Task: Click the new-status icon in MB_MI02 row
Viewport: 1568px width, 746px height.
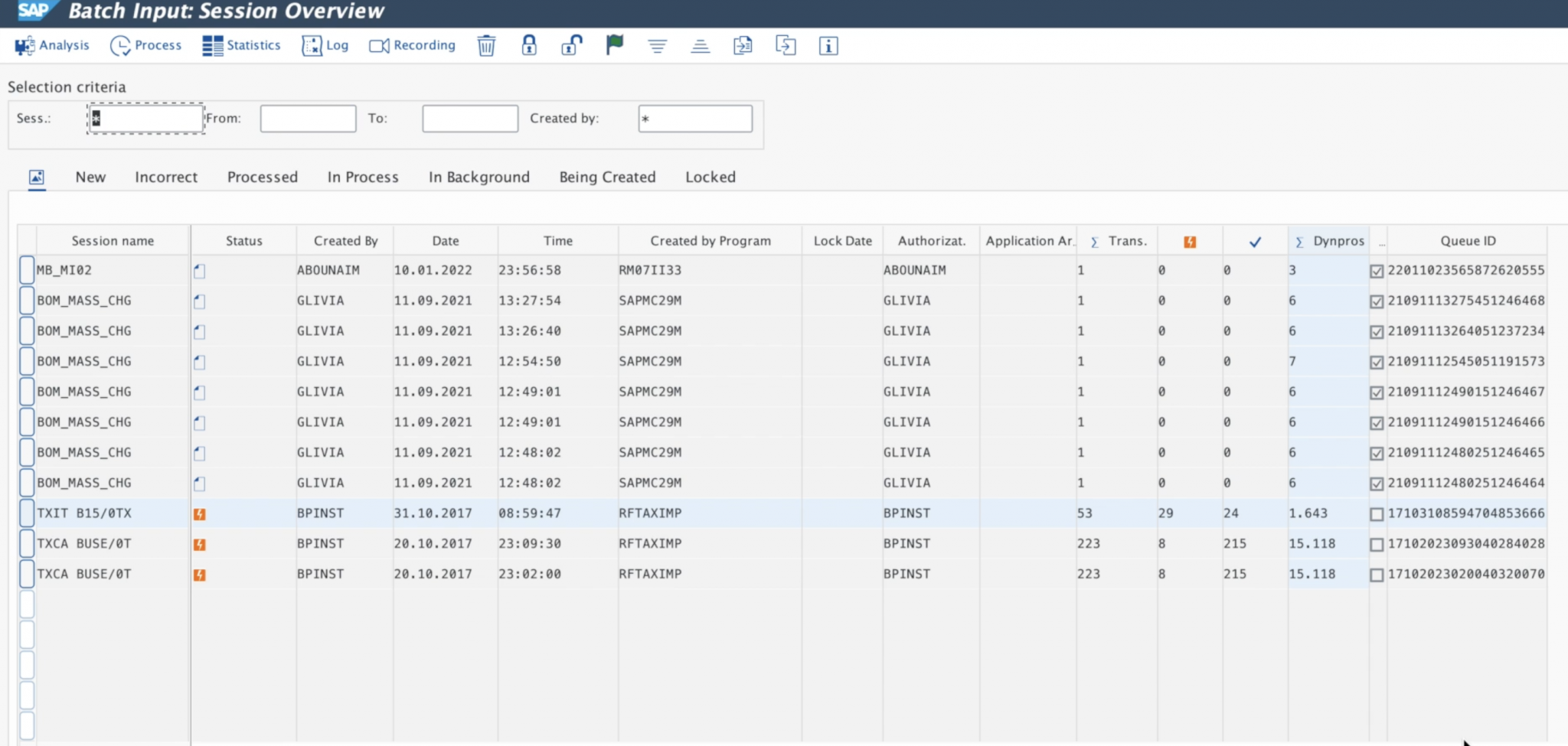Action: click(199, 271)
